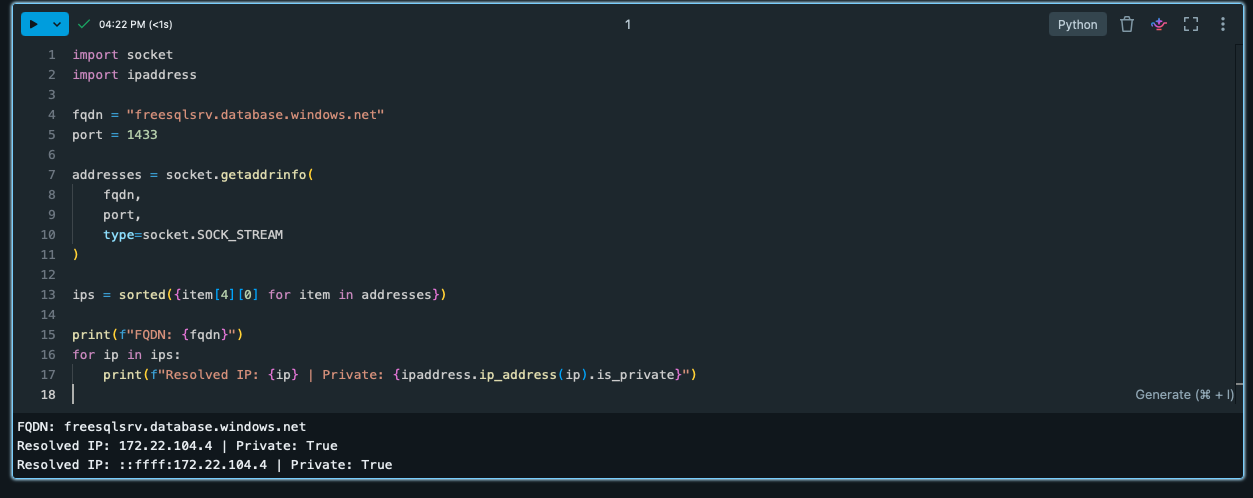This screenshot has width=1253, height=498.
Task: Open the run options dropdown arrow
Action: 57,24
